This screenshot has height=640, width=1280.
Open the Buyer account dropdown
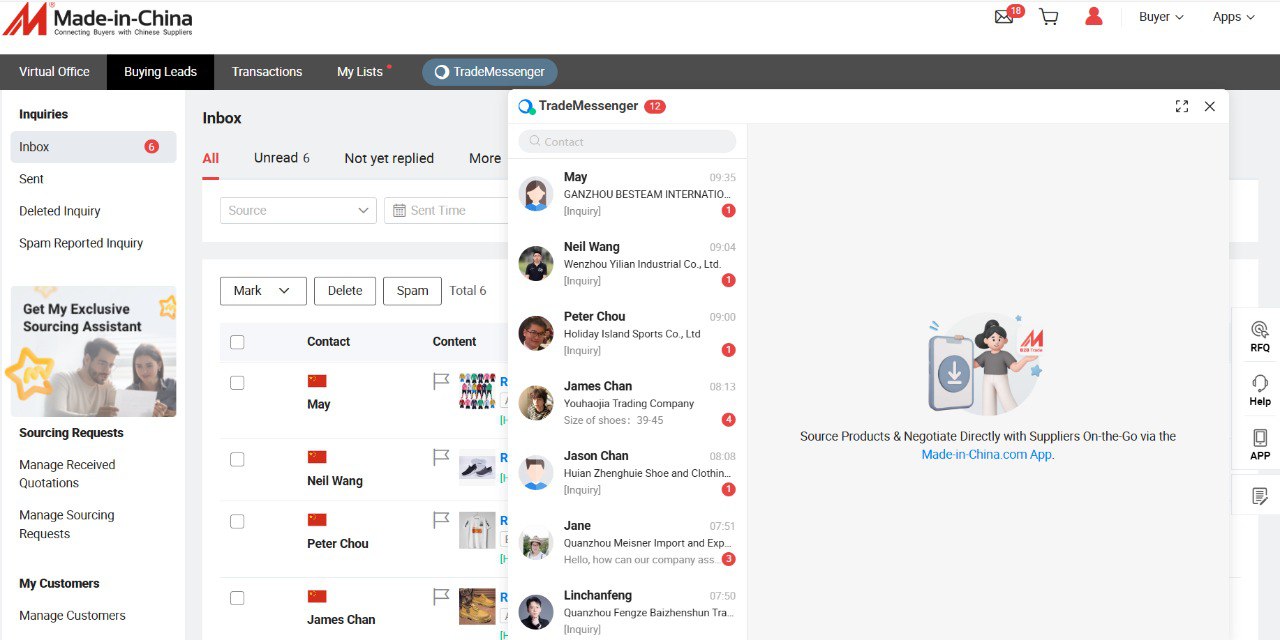(1160, 17)
